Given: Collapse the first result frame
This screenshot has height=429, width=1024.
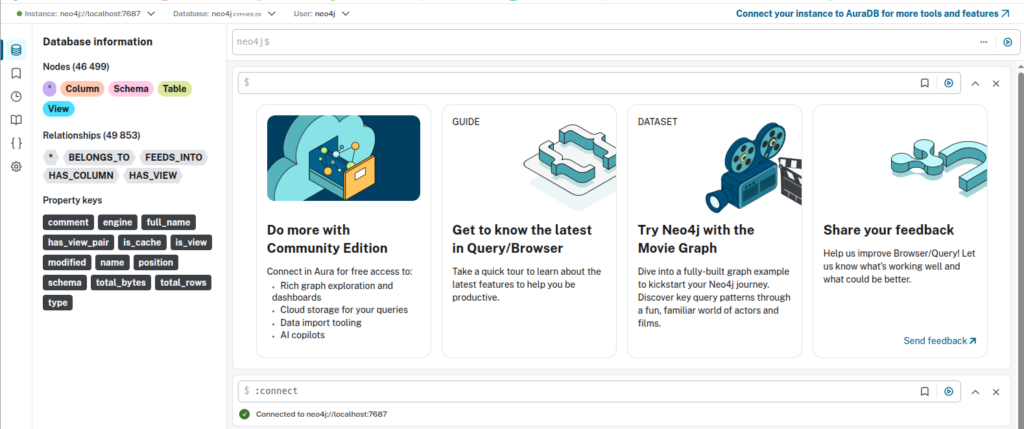Looking at the screenshot, I should click(x=975, y=83).
